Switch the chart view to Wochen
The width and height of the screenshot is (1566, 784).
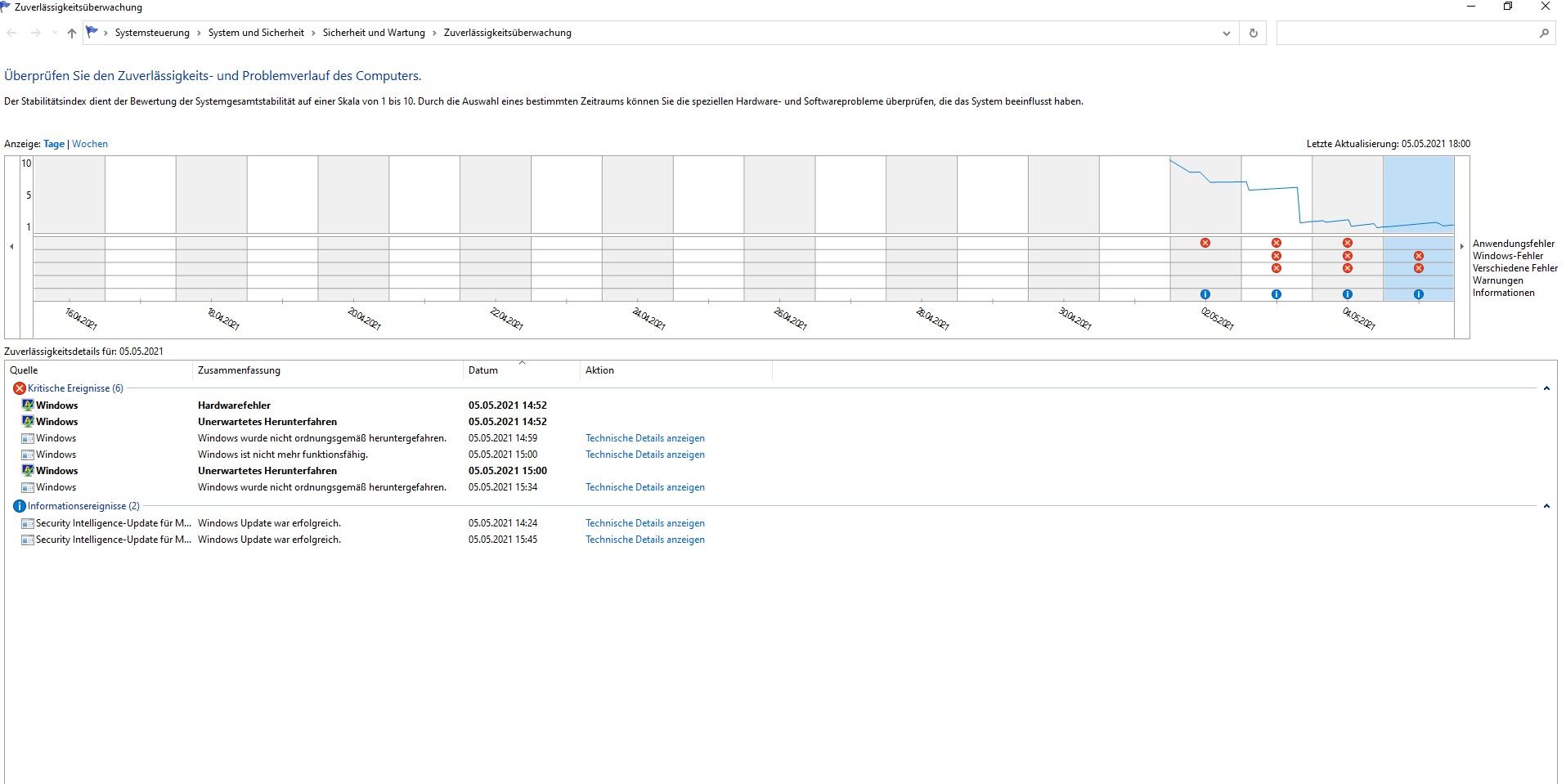pos(90,144)
